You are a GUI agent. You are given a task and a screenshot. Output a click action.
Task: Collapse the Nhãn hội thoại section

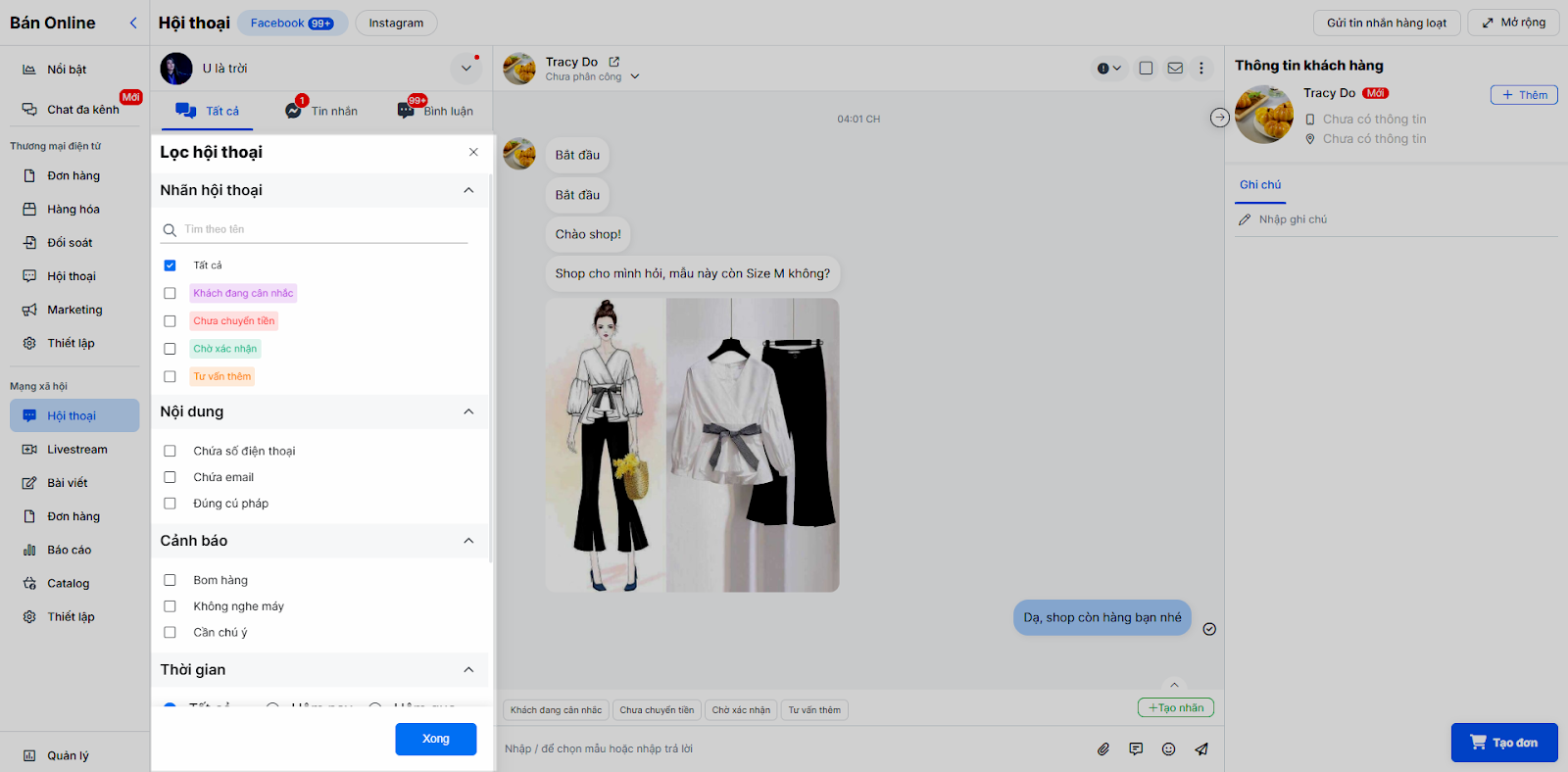[468, 190]
